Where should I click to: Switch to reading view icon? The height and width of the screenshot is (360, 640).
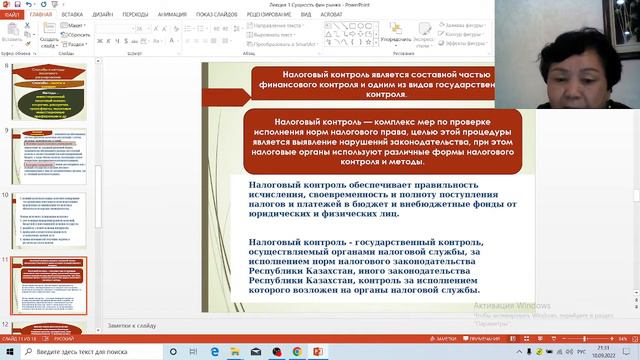540,339
